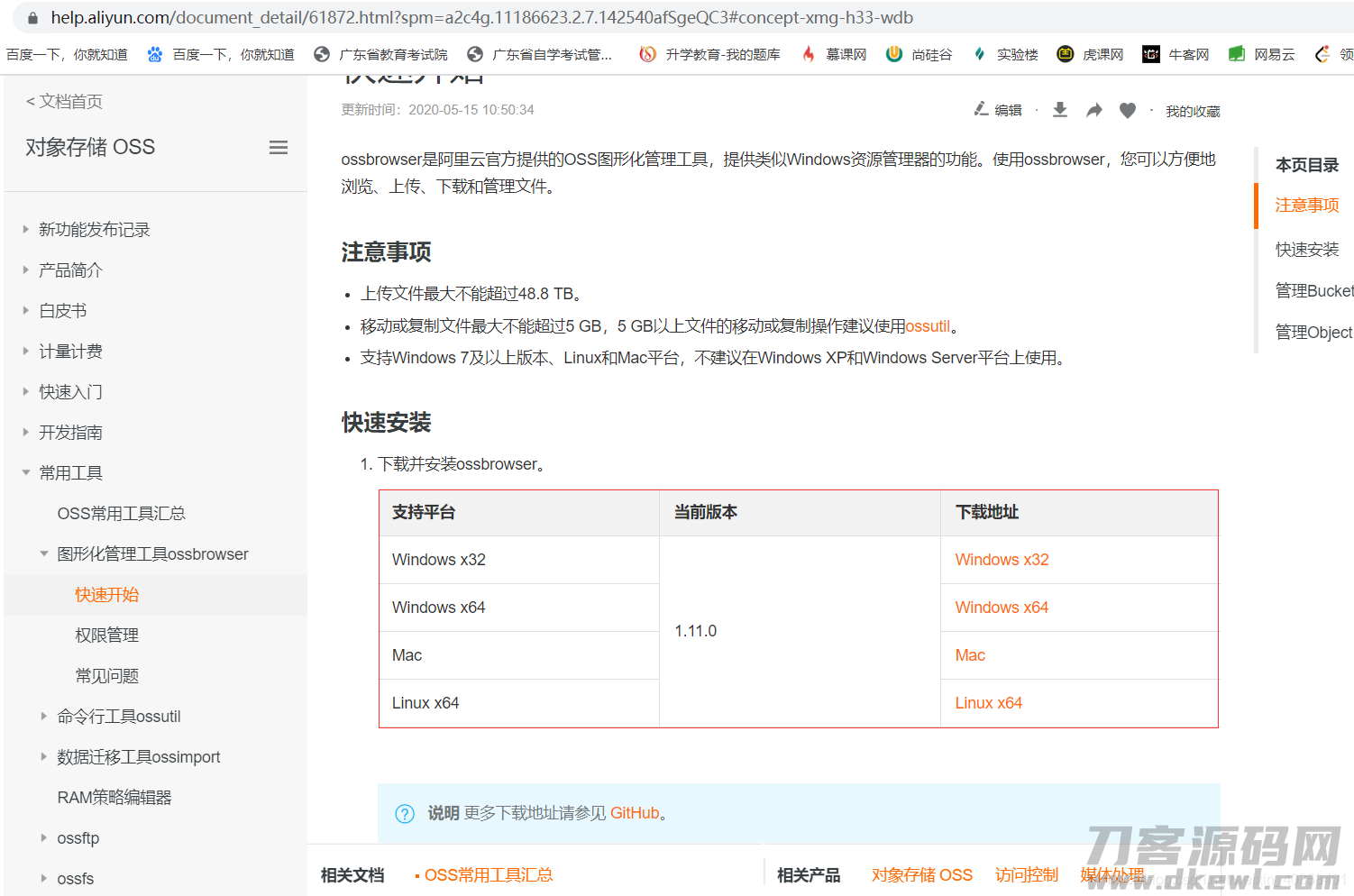Expand the 快速入门 section

point(26,392)
